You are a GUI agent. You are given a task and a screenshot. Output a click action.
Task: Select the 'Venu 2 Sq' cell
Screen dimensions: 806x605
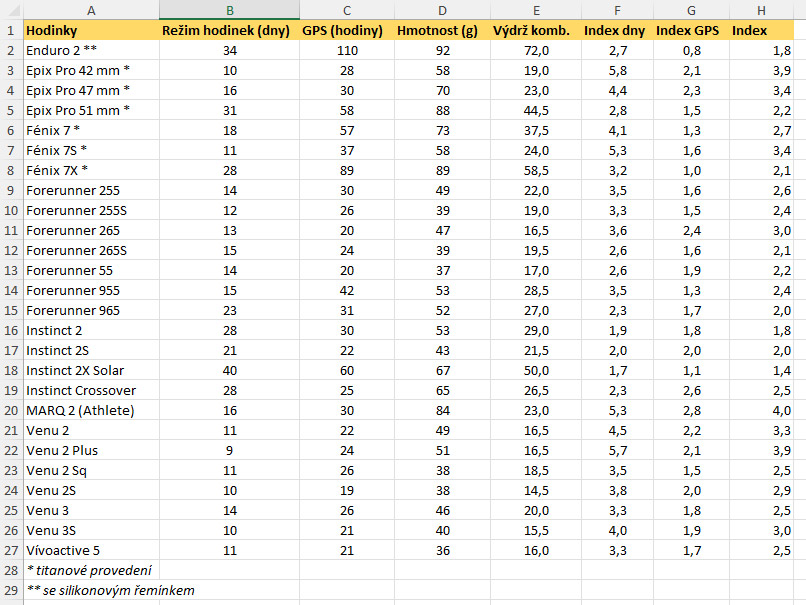91,471
